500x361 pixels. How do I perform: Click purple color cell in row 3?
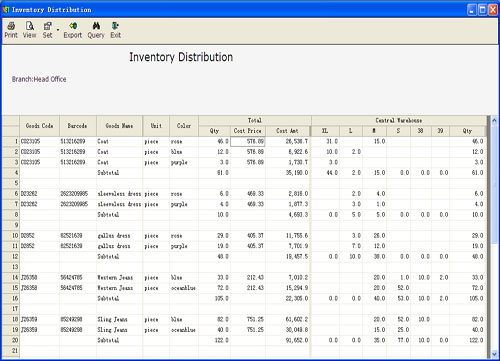(184, 162)
